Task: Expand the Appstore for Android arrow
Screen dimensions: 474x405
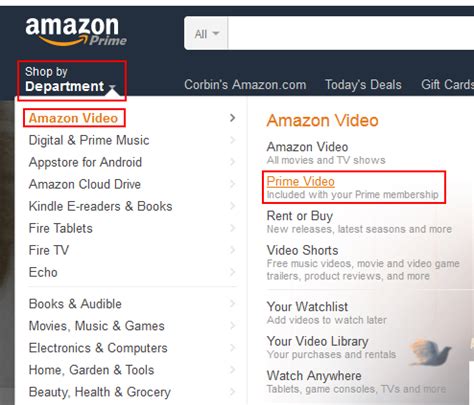Action: 233,162
